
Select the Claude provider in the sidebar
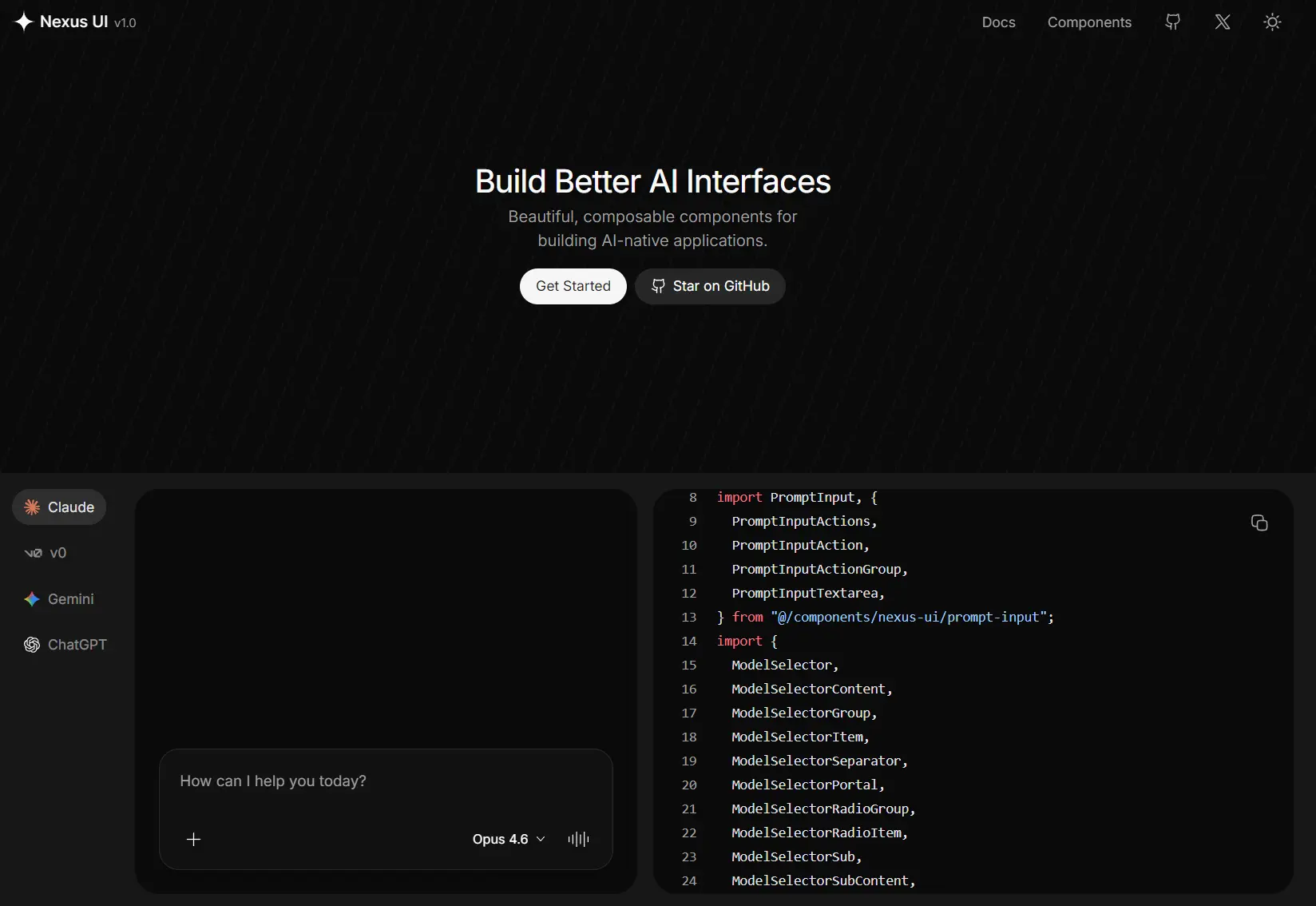point(58,507)
